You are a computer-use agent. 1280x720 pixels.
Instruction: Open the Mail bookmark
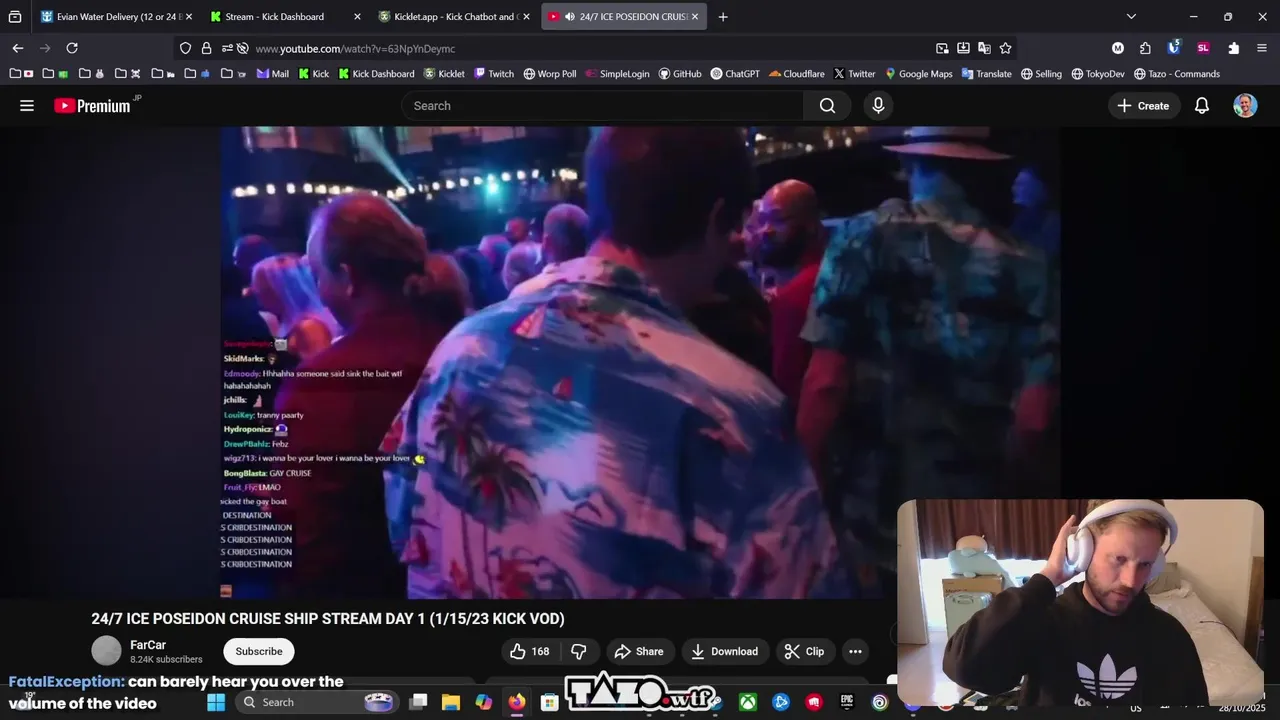click(273, 74)
